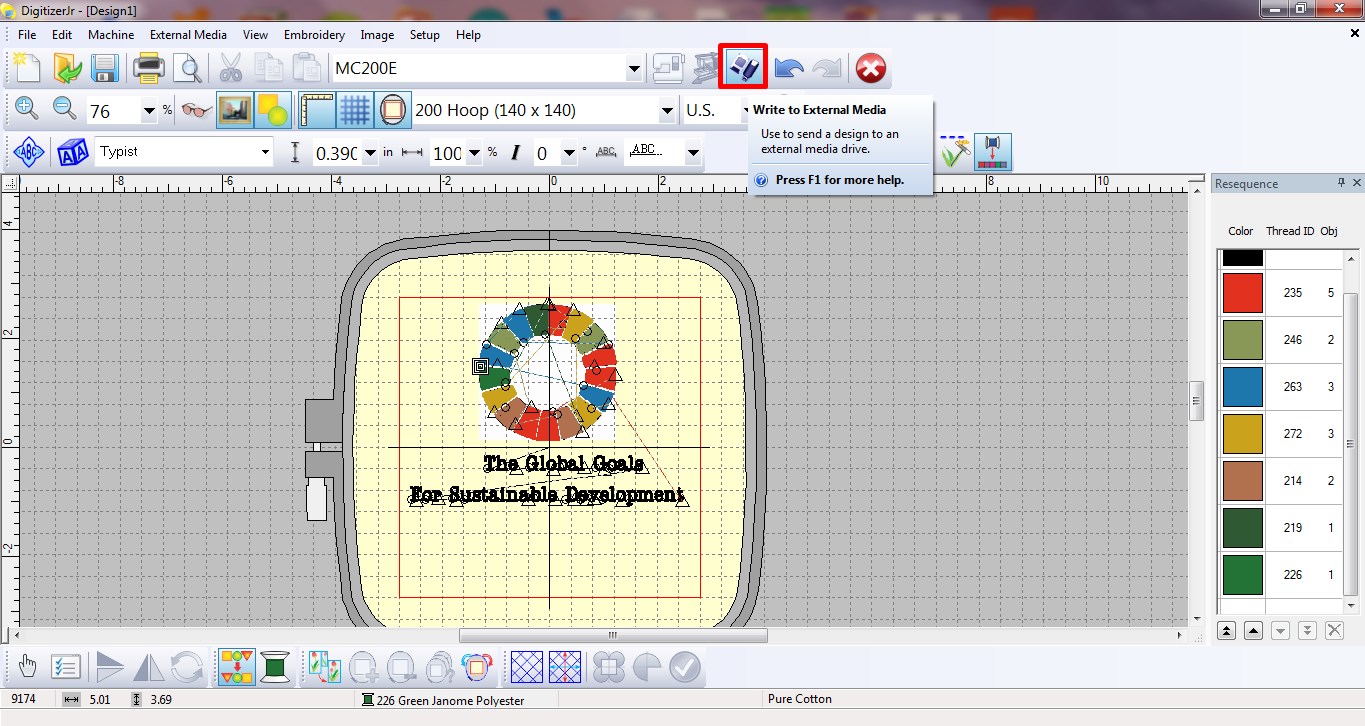Select dark green thread 219 swatch
The width and height of the screenshot is (1365, 726).
click(1243, 528)
